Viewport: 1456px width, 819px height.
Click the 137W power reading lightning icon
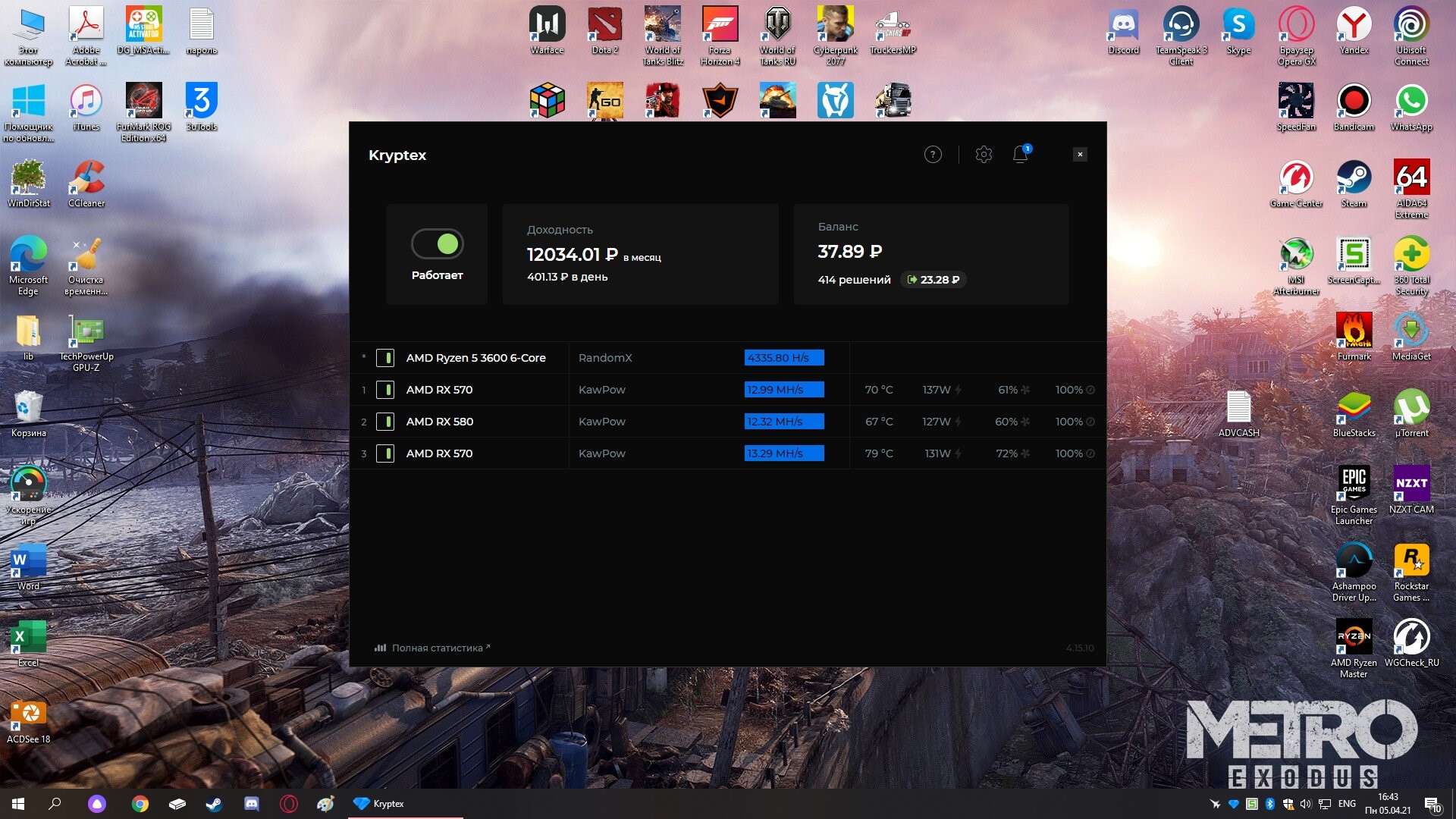coord(959,390)
